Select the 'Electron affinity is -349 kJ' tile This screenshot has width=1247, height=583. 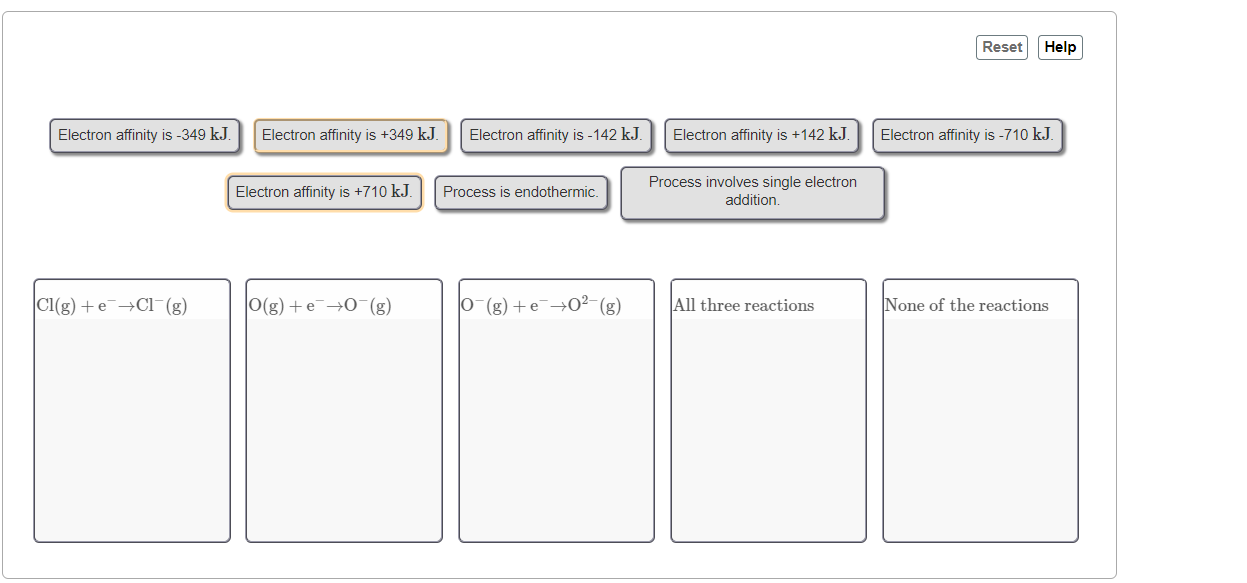coord(144,135)
